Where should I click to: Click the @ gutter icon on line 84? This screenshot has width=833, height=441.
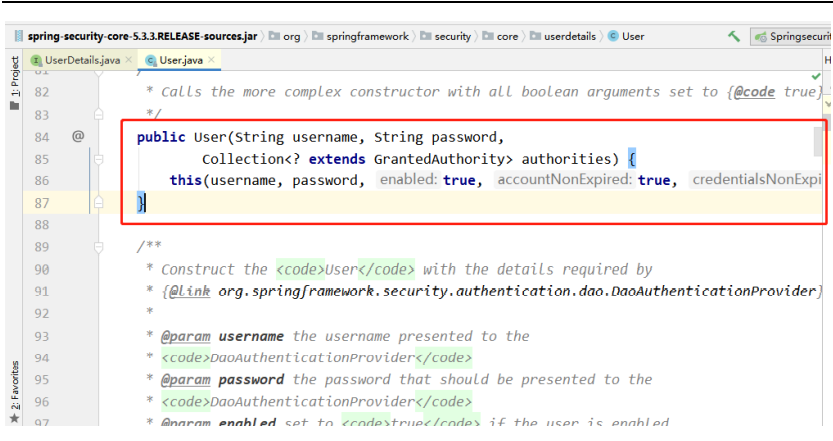pyautogui.click(x=77, y=136)
